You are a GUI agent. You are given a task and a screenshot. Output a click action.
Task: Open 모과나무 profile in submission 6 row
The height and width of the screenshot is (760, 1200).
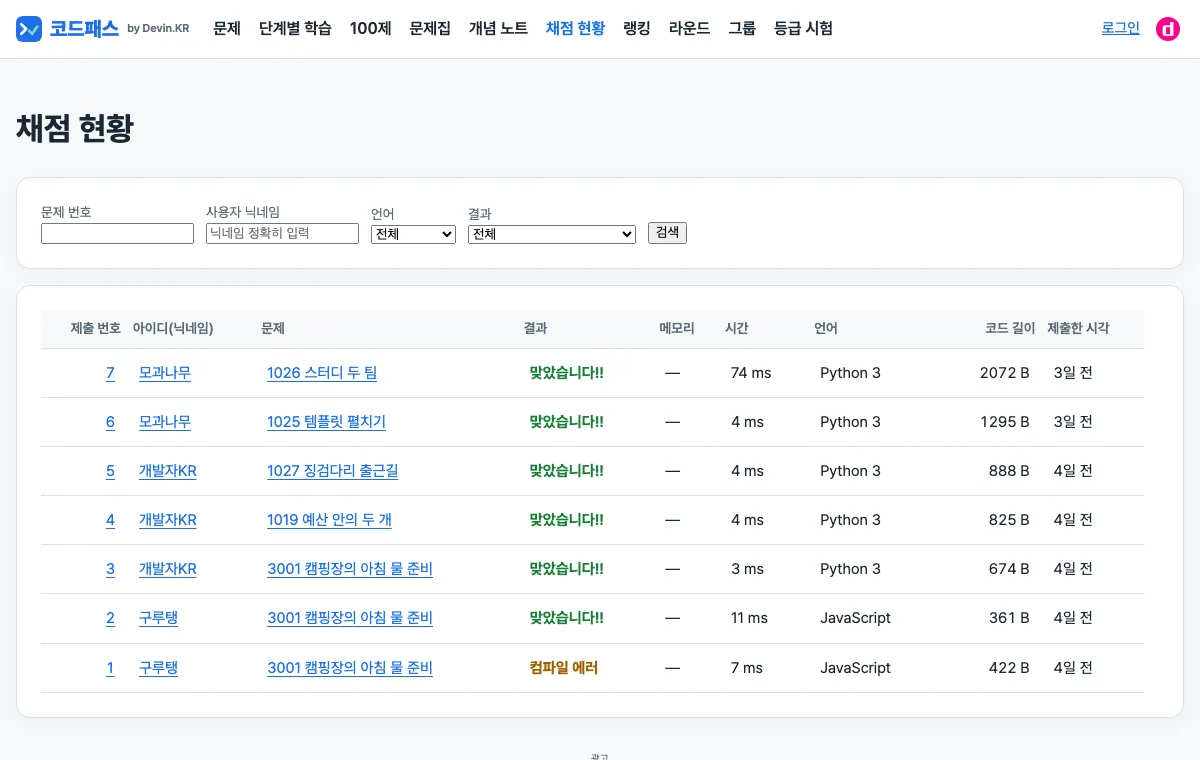click(x=165, y=422)
